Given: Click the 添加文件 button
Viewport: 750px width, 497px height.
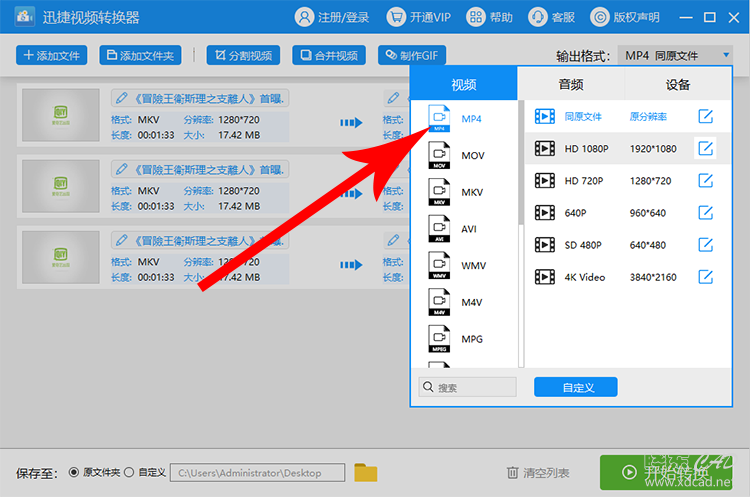Looking at the screenshot, I should 52,55.
